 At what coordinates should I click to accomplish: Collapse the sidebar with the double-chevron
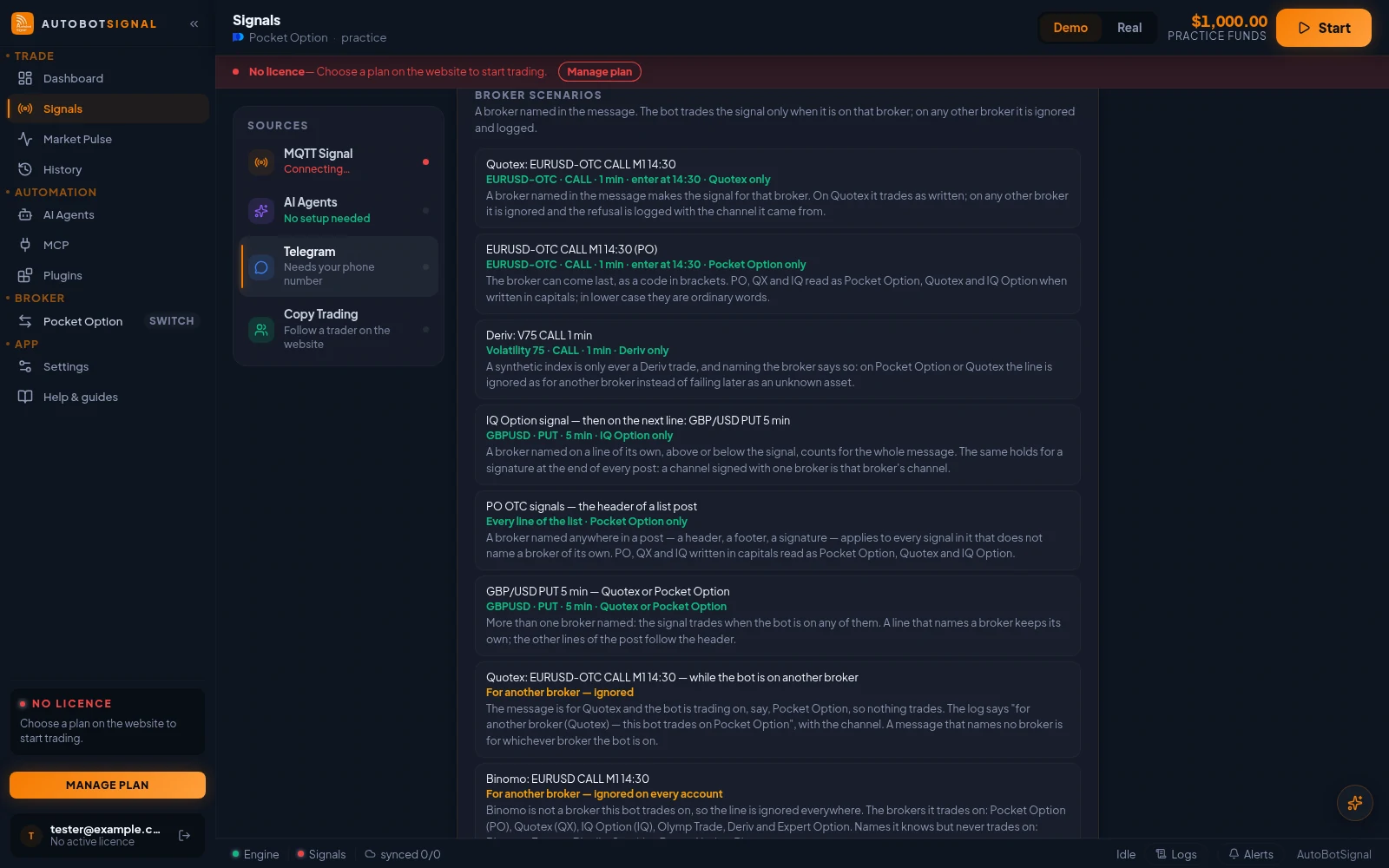pos(194,23)
